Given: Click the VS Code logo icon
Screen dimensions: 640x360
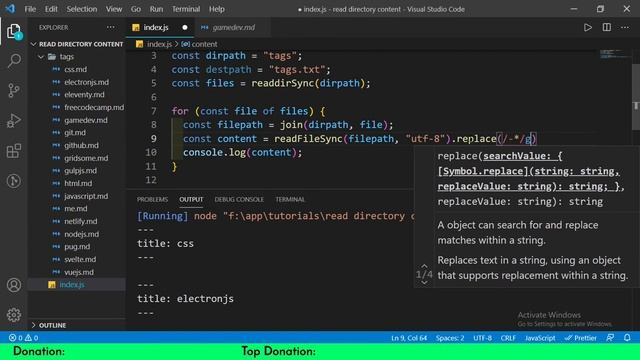Looking at the screenshot, I should point(10,9).
